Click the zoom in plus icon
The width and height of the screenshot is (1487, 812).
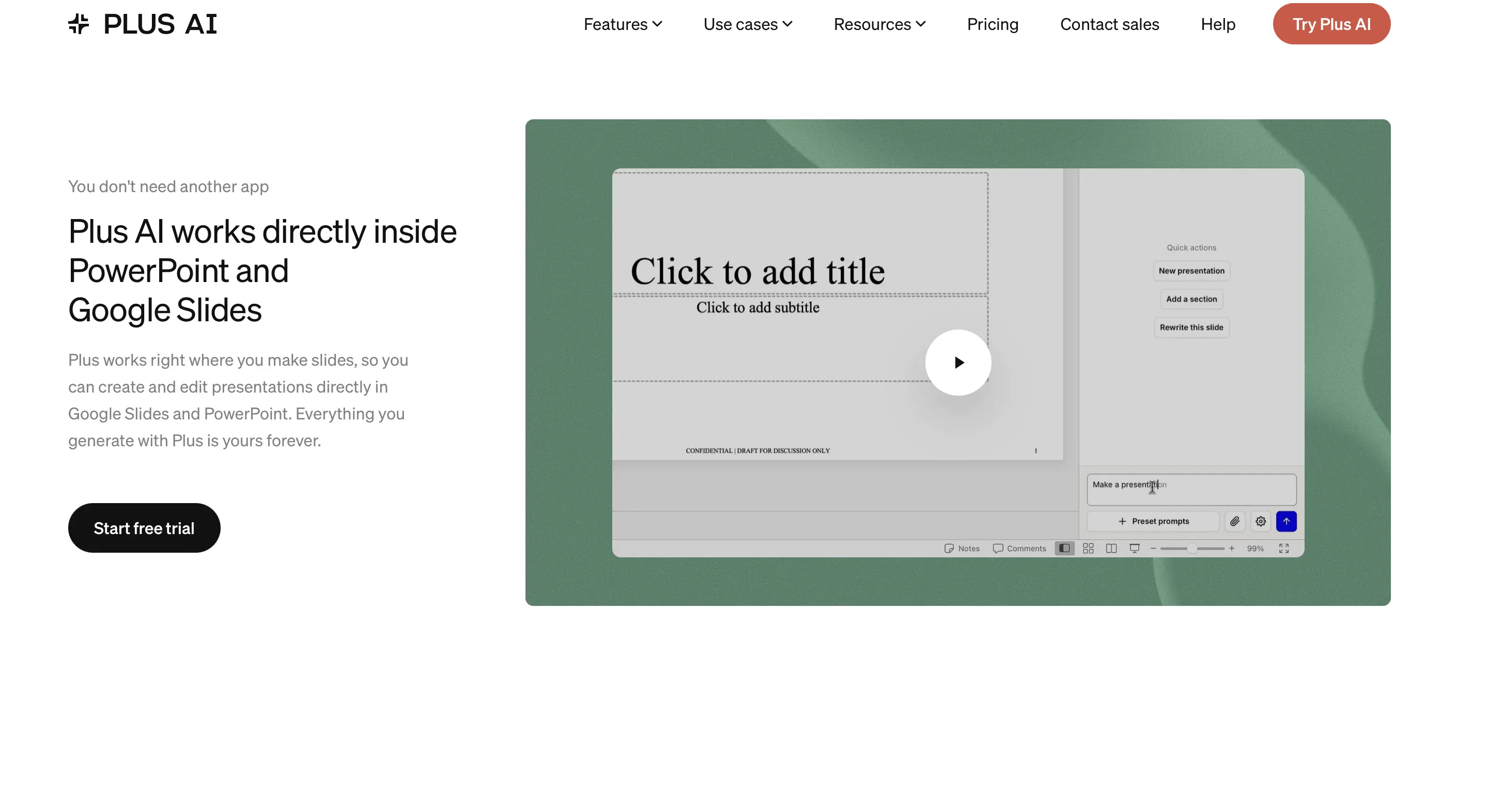[1232, 548]
